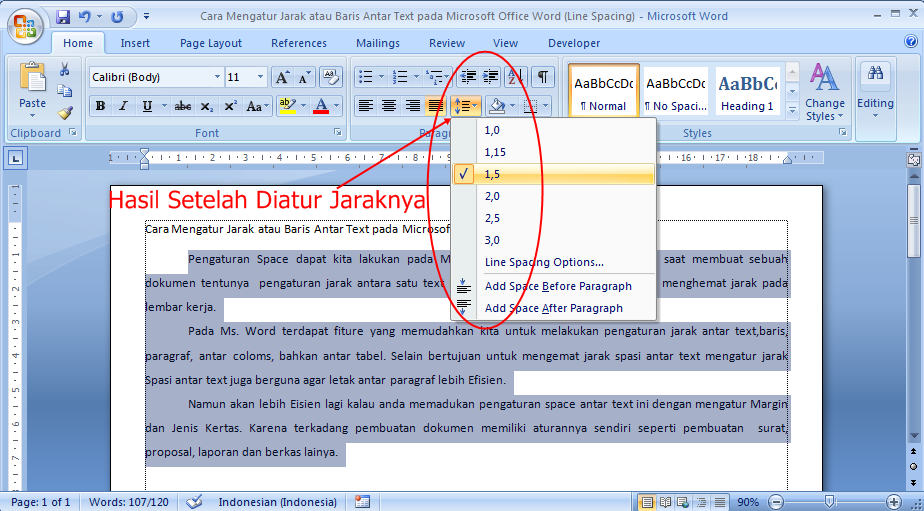Apply superscript formatting

230,106
